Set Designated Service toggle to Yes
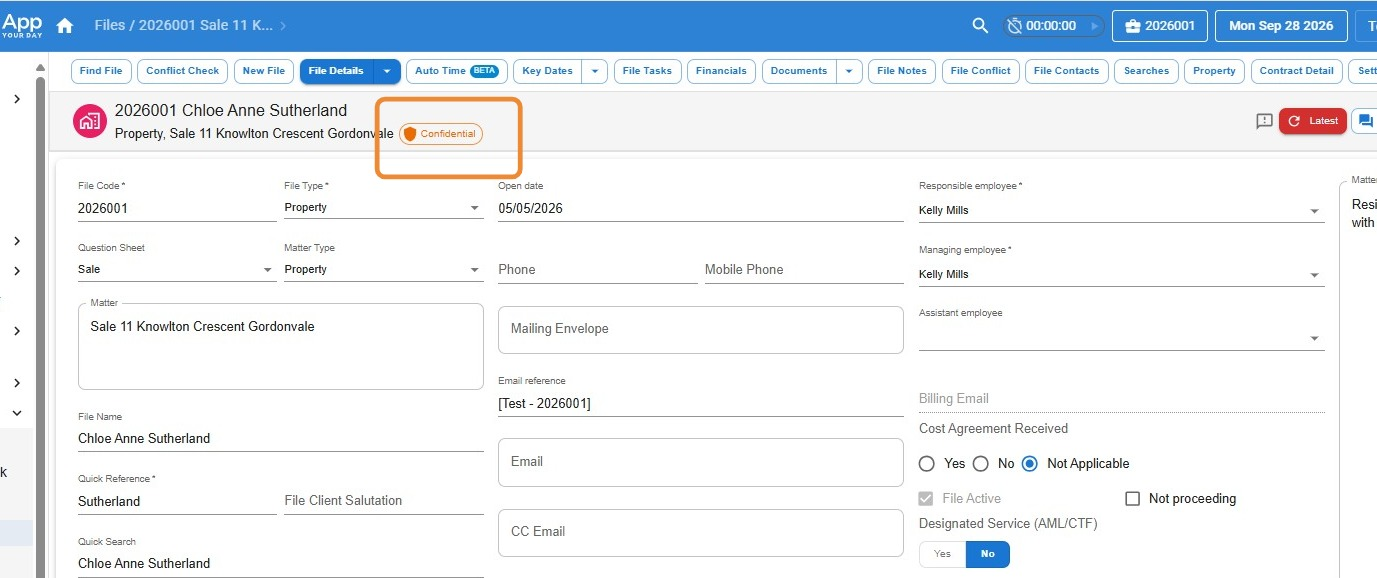Image resolution: width=1377 pixels, height=578 pixels. pos(942,554)
